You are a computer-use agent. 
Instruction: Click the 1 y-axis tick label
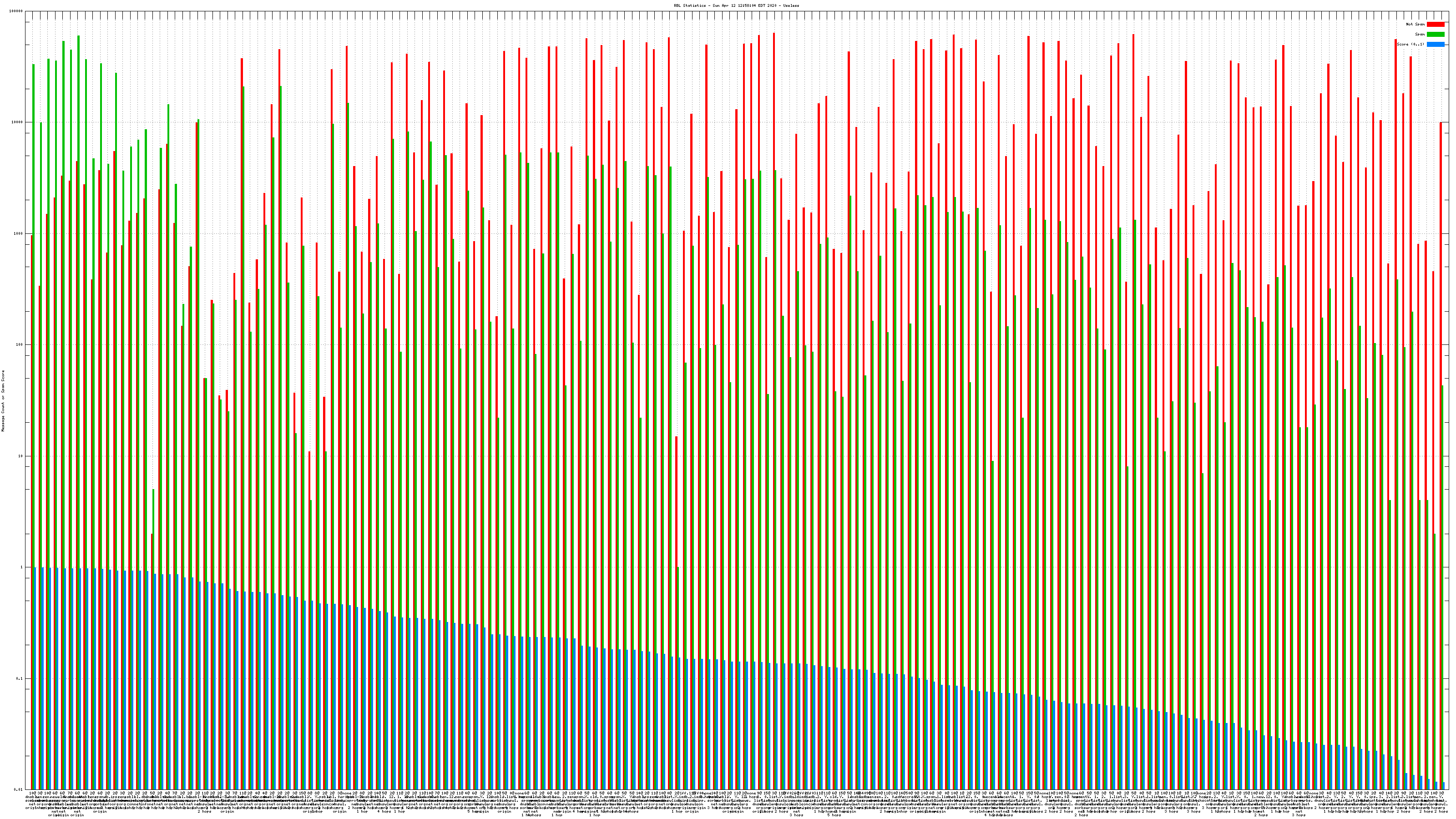(21, 567)
